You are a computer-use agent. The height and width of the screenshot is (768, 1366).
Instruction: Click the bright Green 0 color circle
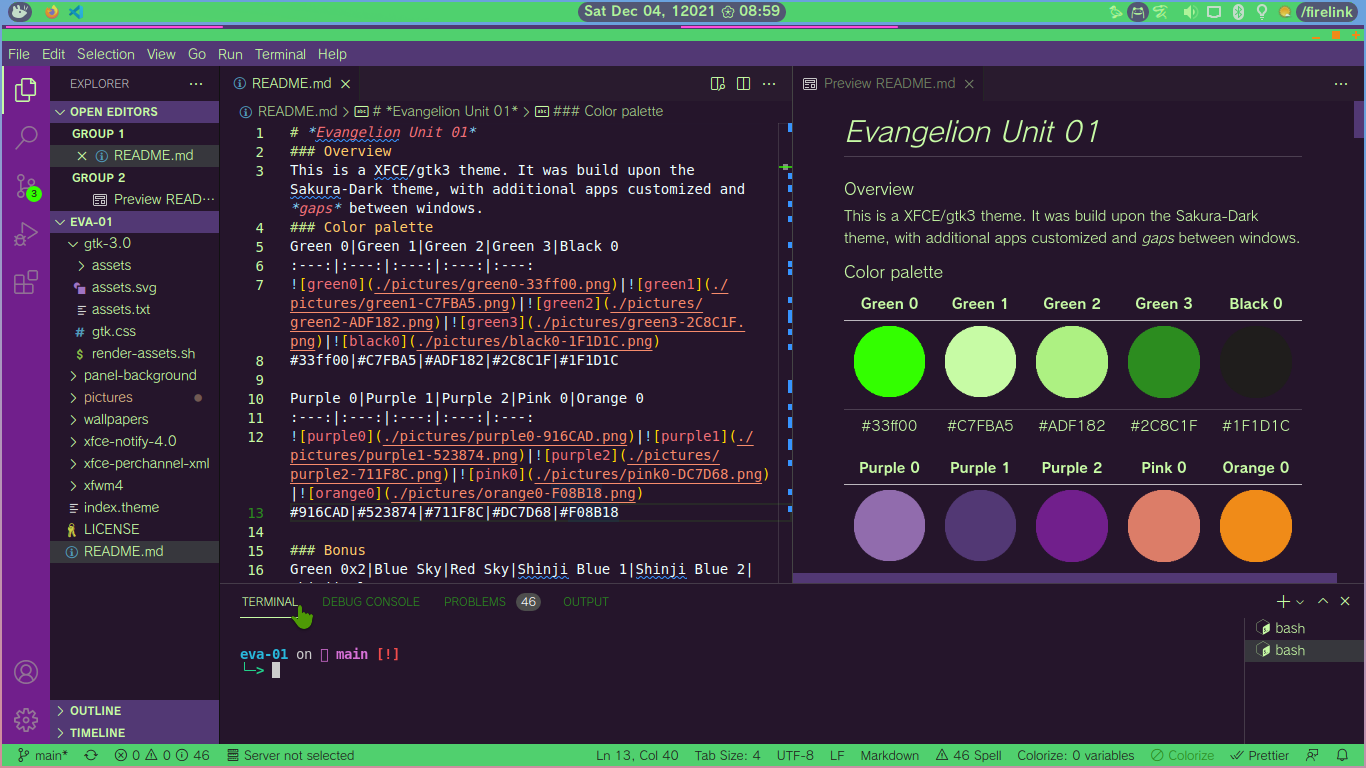(889, 362)
